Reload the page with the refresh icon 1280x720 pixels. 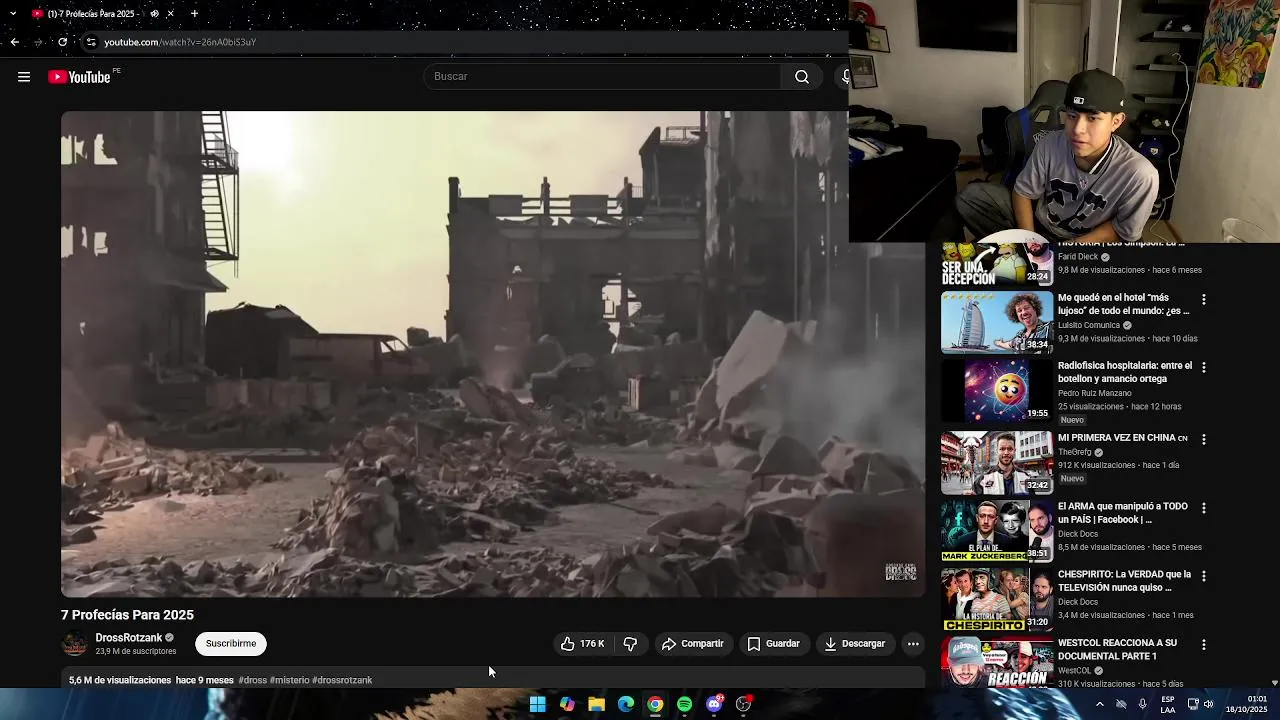click(62, 42)
